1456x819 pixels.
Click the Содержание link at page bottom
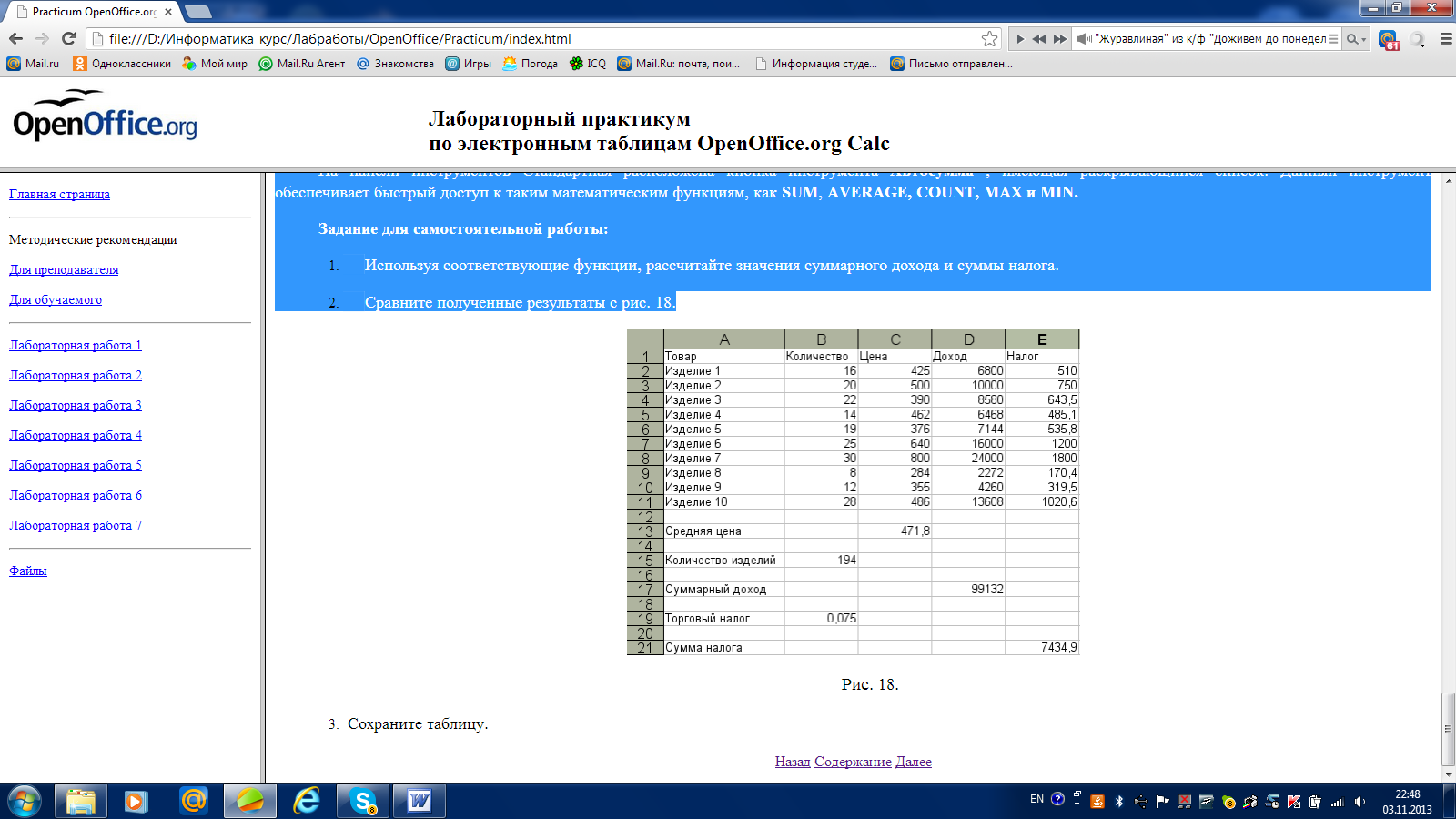[853, 762]
